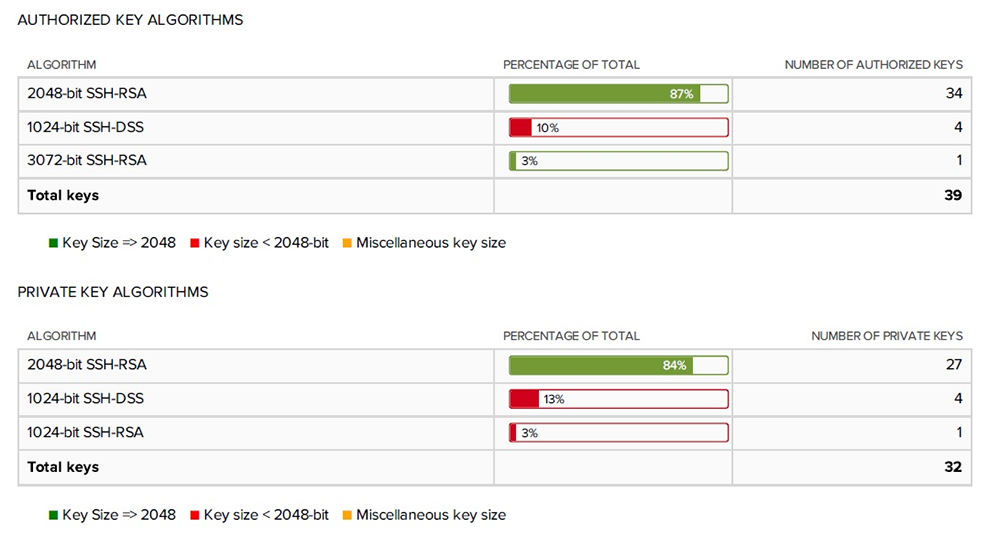Select the 10% red progress bar

(619, 128)
